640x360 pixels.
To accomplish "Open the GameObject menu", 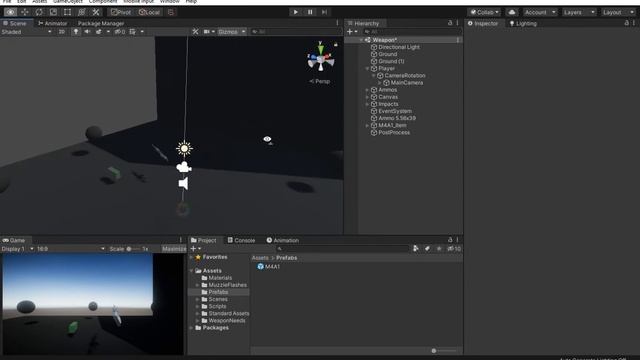I will [68, 2].
